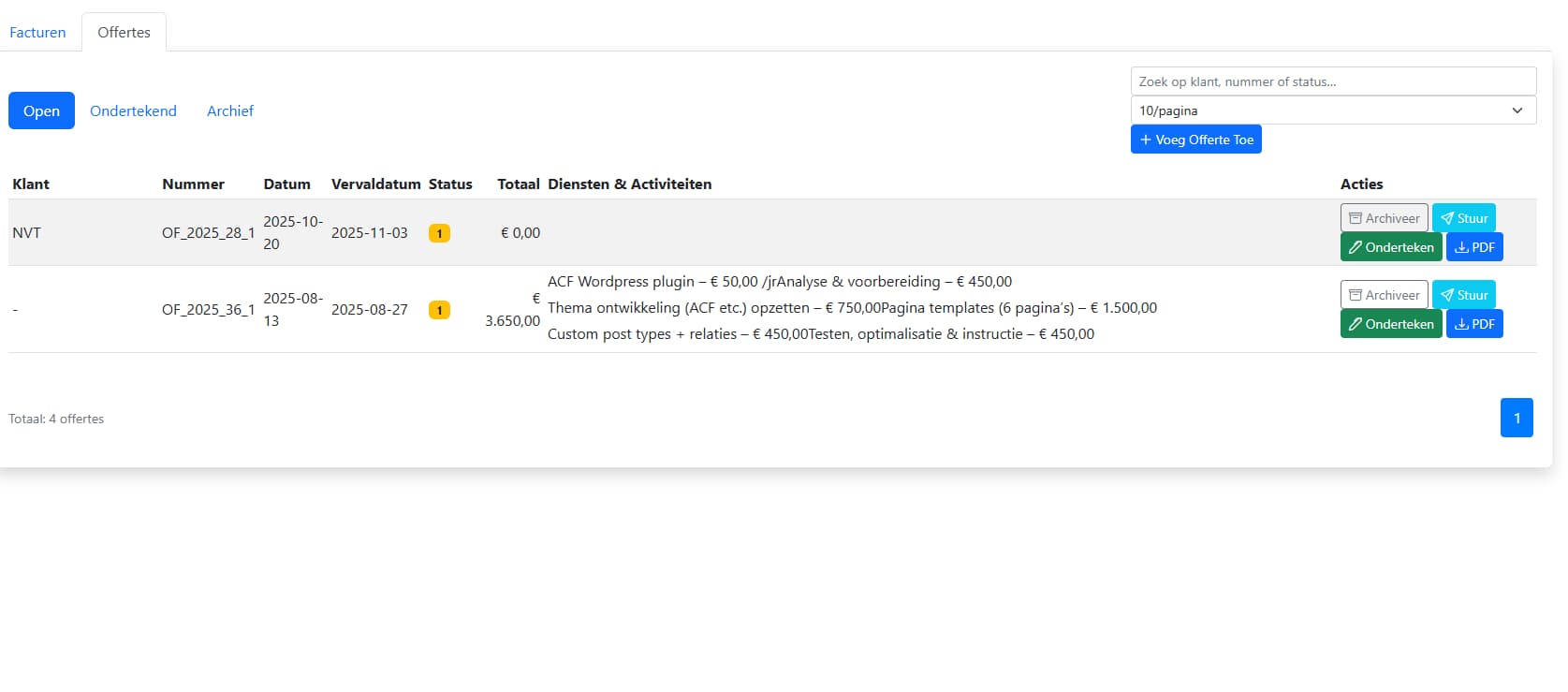
Task: Go to page 1 in pagination
Action: click(1516, 418)
